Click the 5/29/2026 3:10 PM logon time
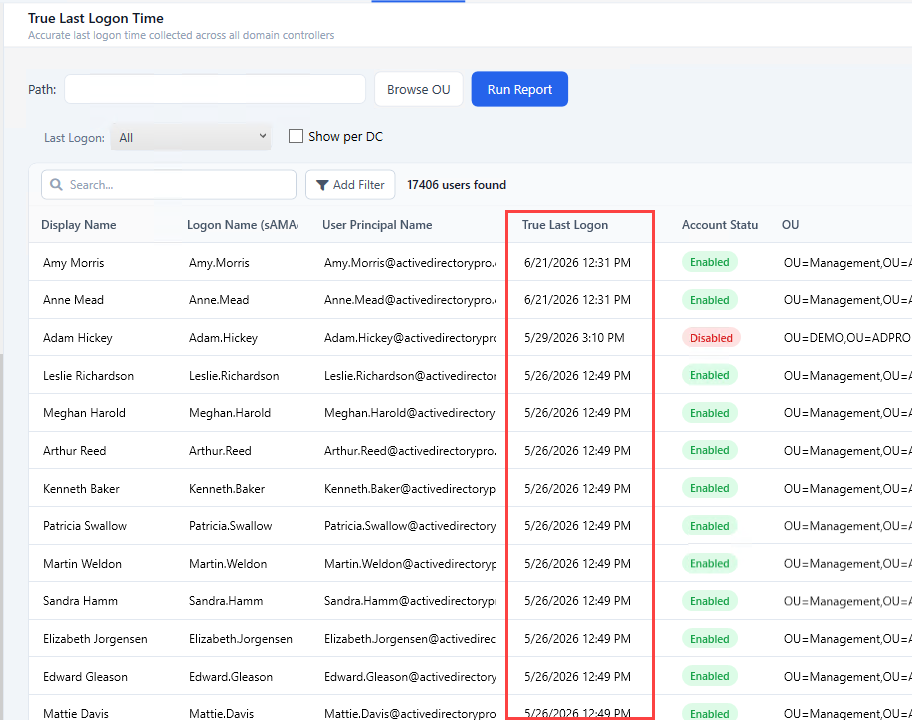This screenshot has height=720, width=912. (x=574, y=338)
